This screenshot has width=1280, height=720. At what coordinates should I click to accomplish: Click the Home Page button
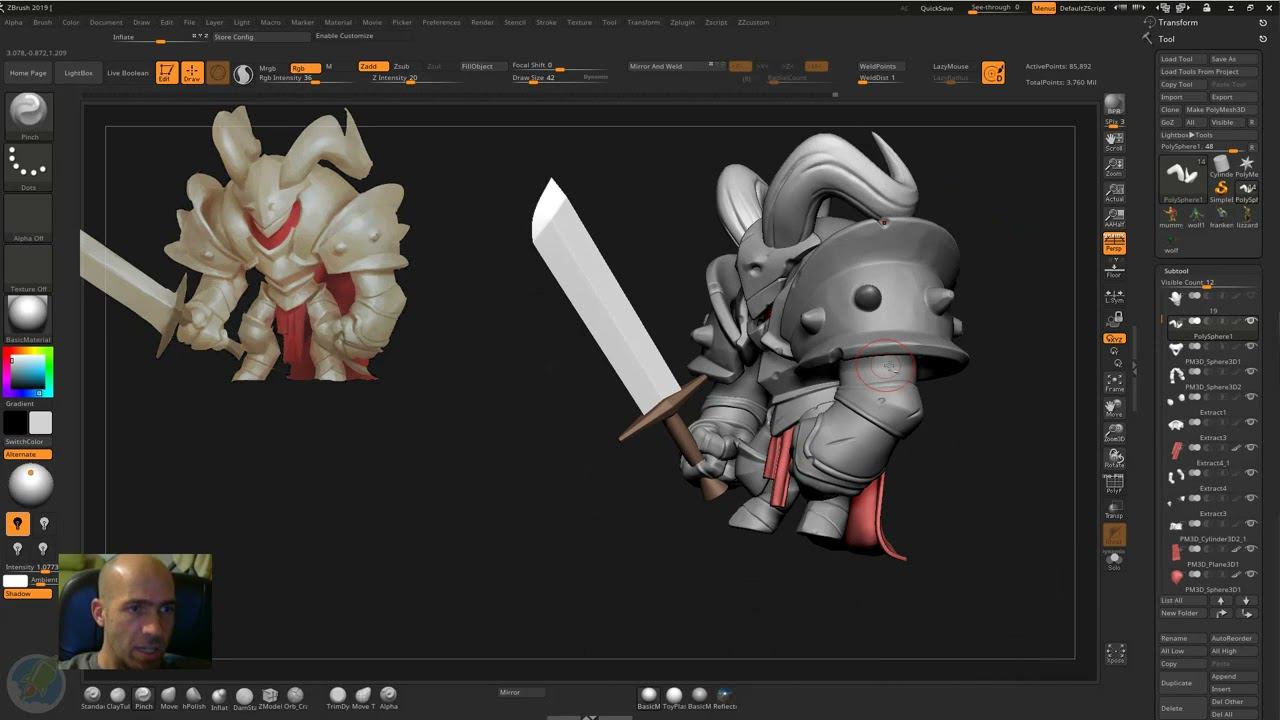[28, 73]
